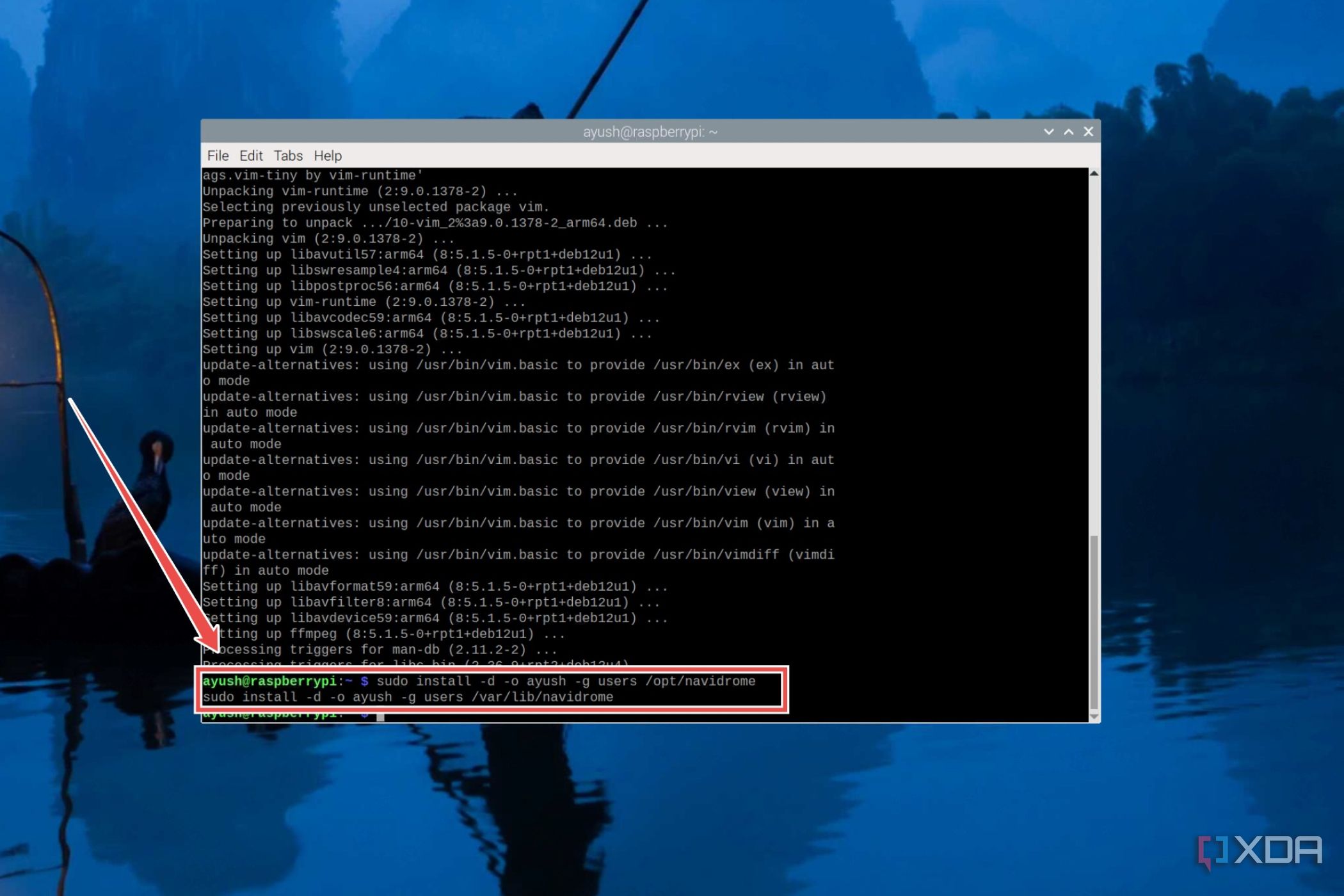Open the File menu
The width and height of the screenshot is (1344, 896).
218,156
